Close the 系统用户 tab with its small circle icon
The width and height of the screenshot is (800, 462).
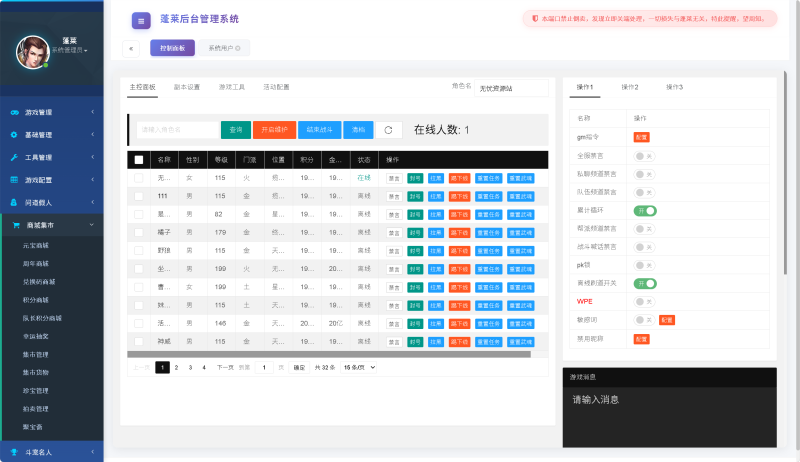click(238, 48)
